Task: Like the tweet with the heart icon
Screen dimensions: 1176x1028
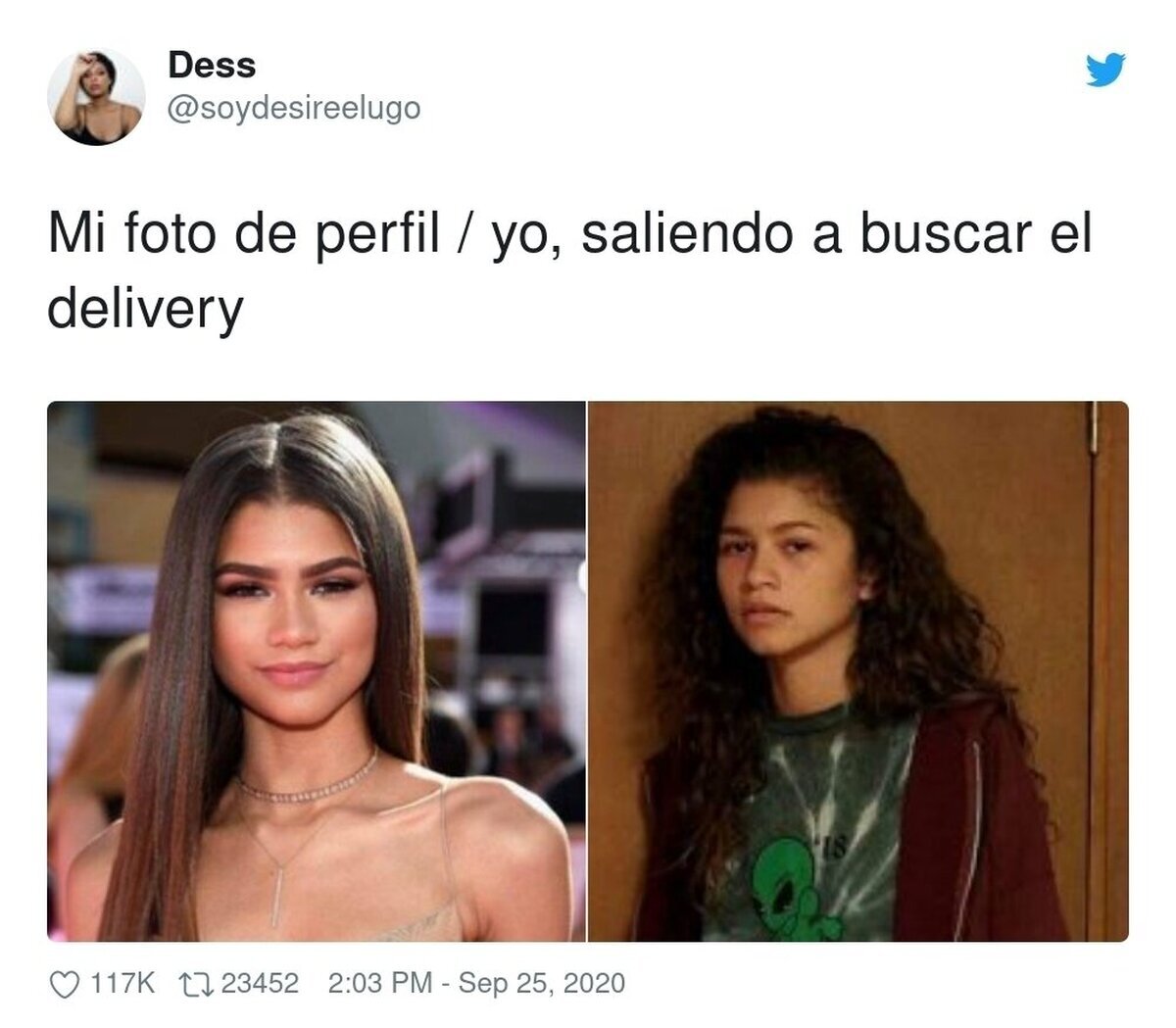Action: pos(64,984)
